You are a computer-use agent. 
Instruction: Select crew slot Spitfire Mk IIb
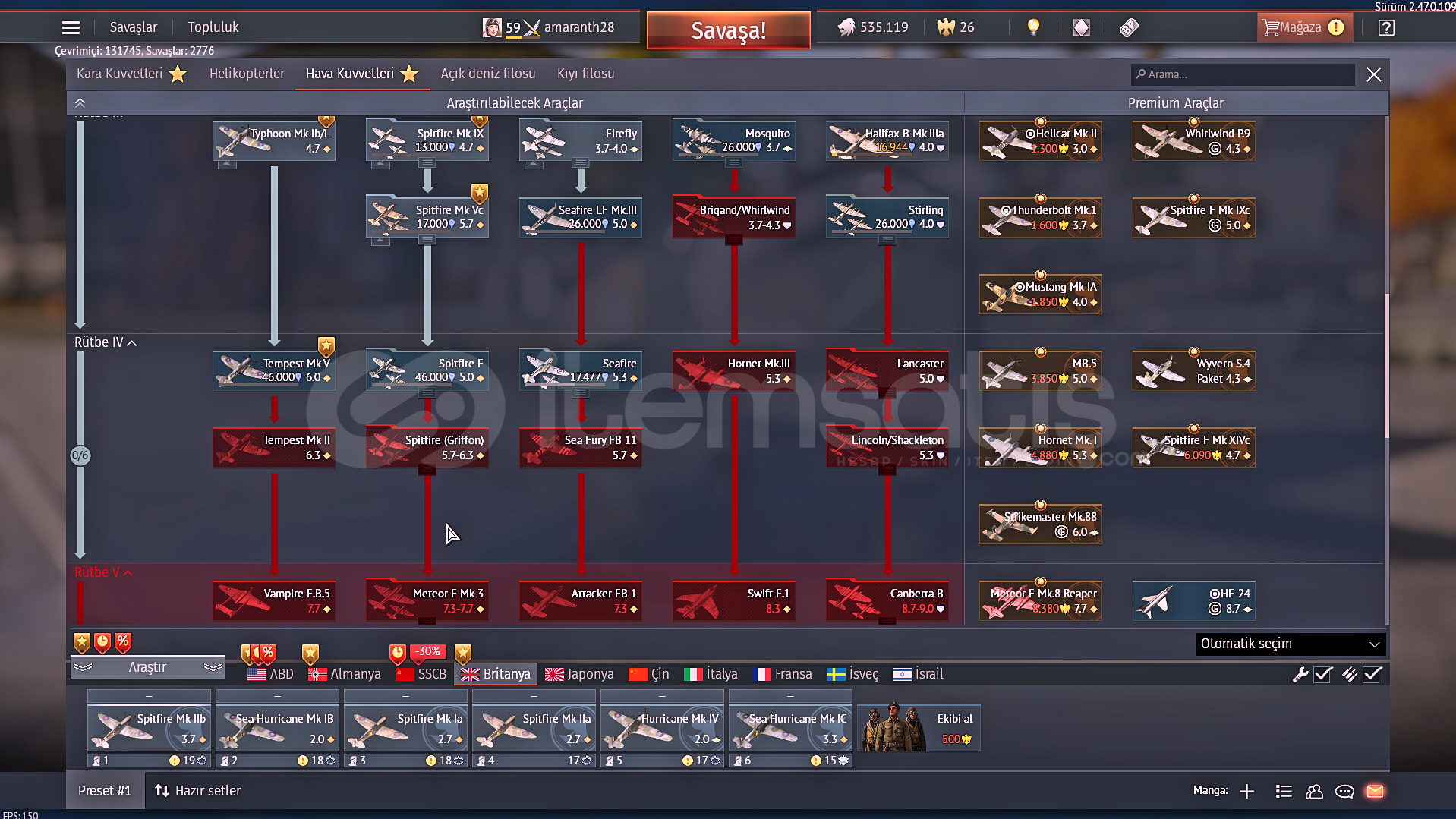tap(149, 729)
